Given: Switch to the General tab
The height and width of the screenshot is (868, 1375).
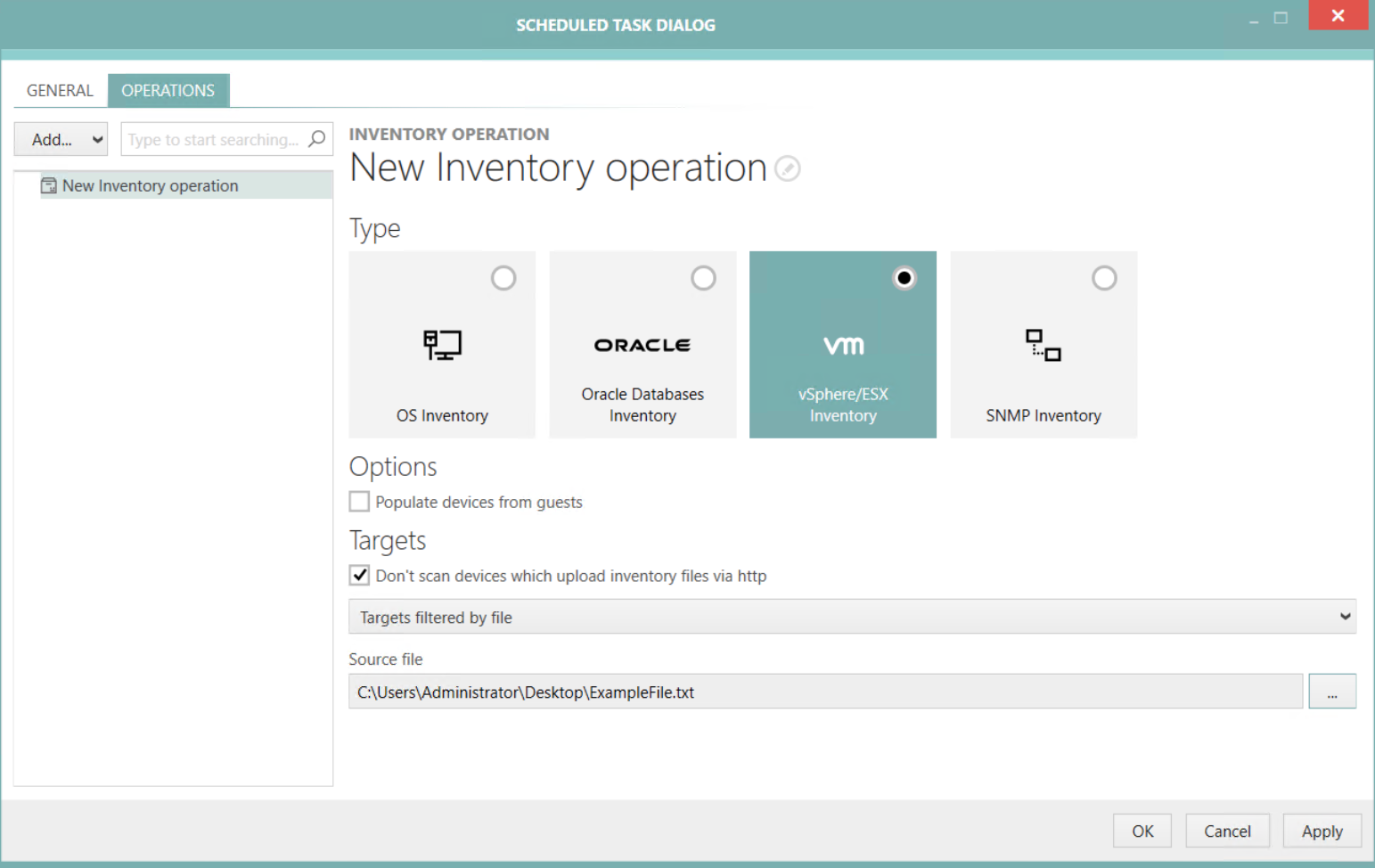Looking at the screenshot, I should [x=59, y=90].
